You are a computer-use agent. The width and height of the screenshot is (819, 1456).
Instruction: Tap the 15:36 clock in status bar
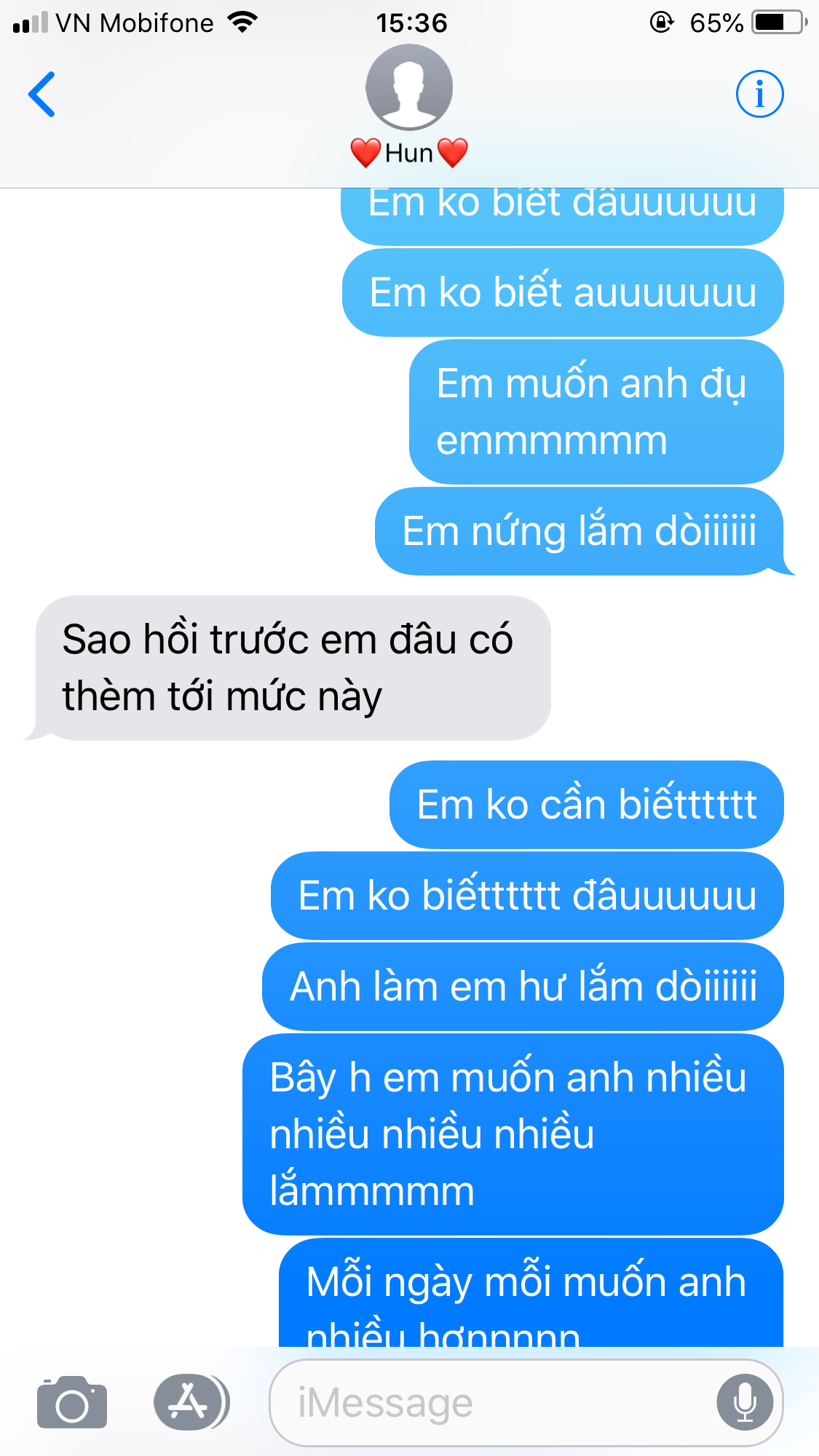[411, 23]
